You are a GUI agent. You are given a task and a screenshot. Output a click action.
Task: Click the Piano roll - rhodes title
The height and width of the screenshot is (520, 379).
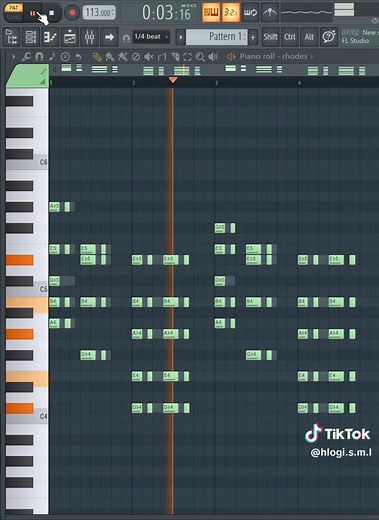pyautogui.click(x=273, y=56)
